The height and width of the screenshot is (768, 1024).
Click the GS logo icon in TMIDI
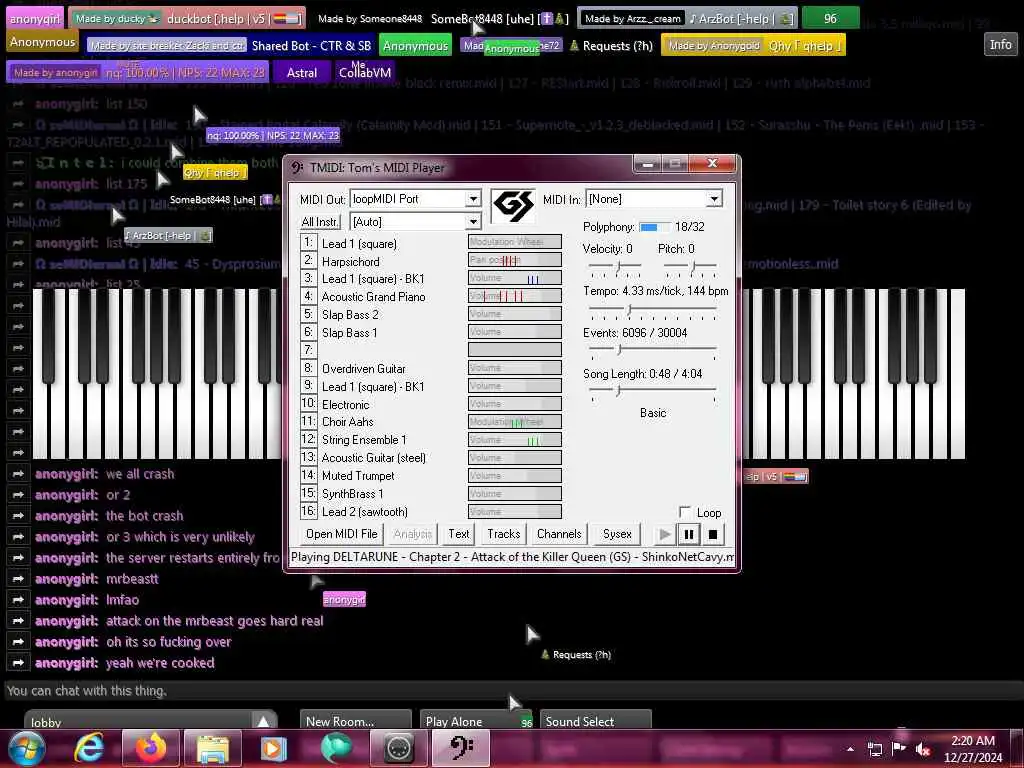pos(513,205)
